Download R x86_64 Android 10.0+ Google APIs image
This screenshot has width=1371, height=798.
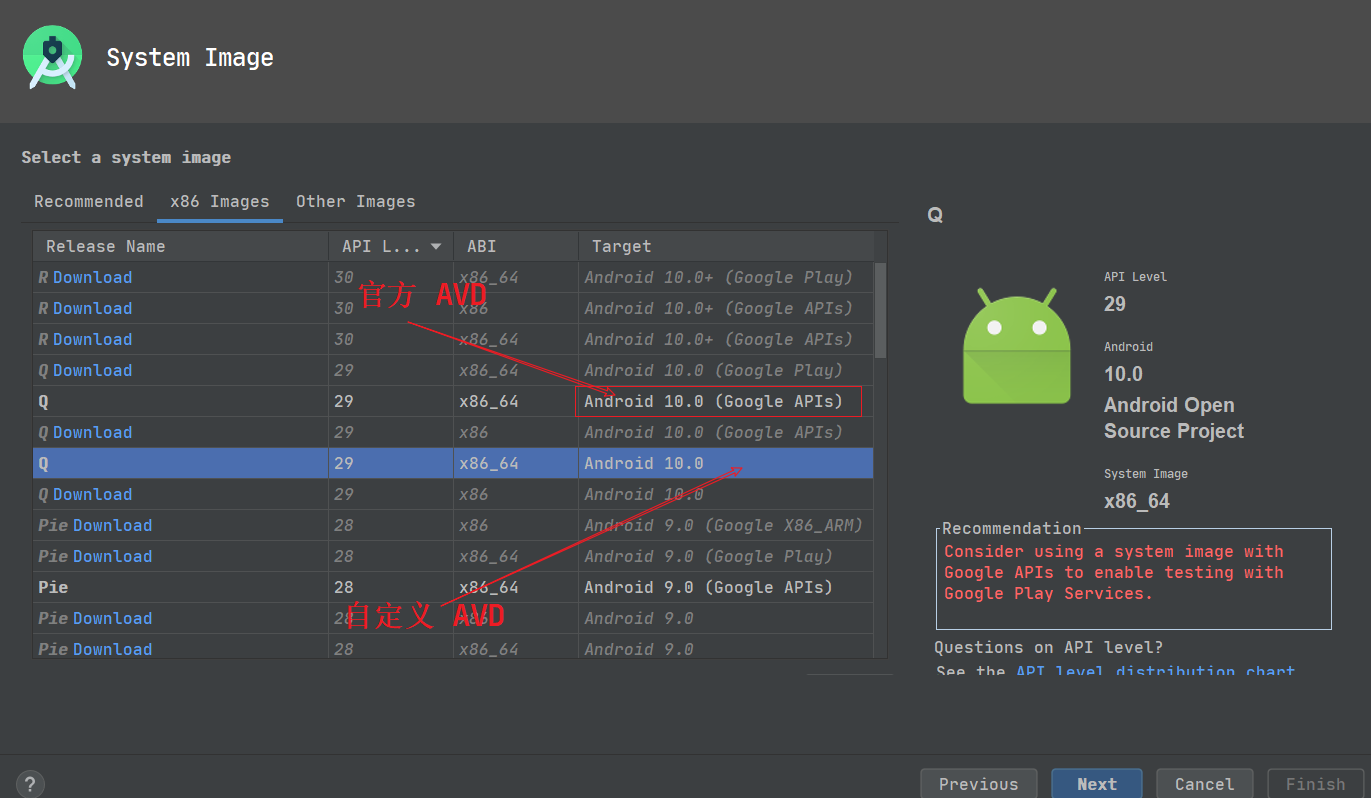[92, 339]
